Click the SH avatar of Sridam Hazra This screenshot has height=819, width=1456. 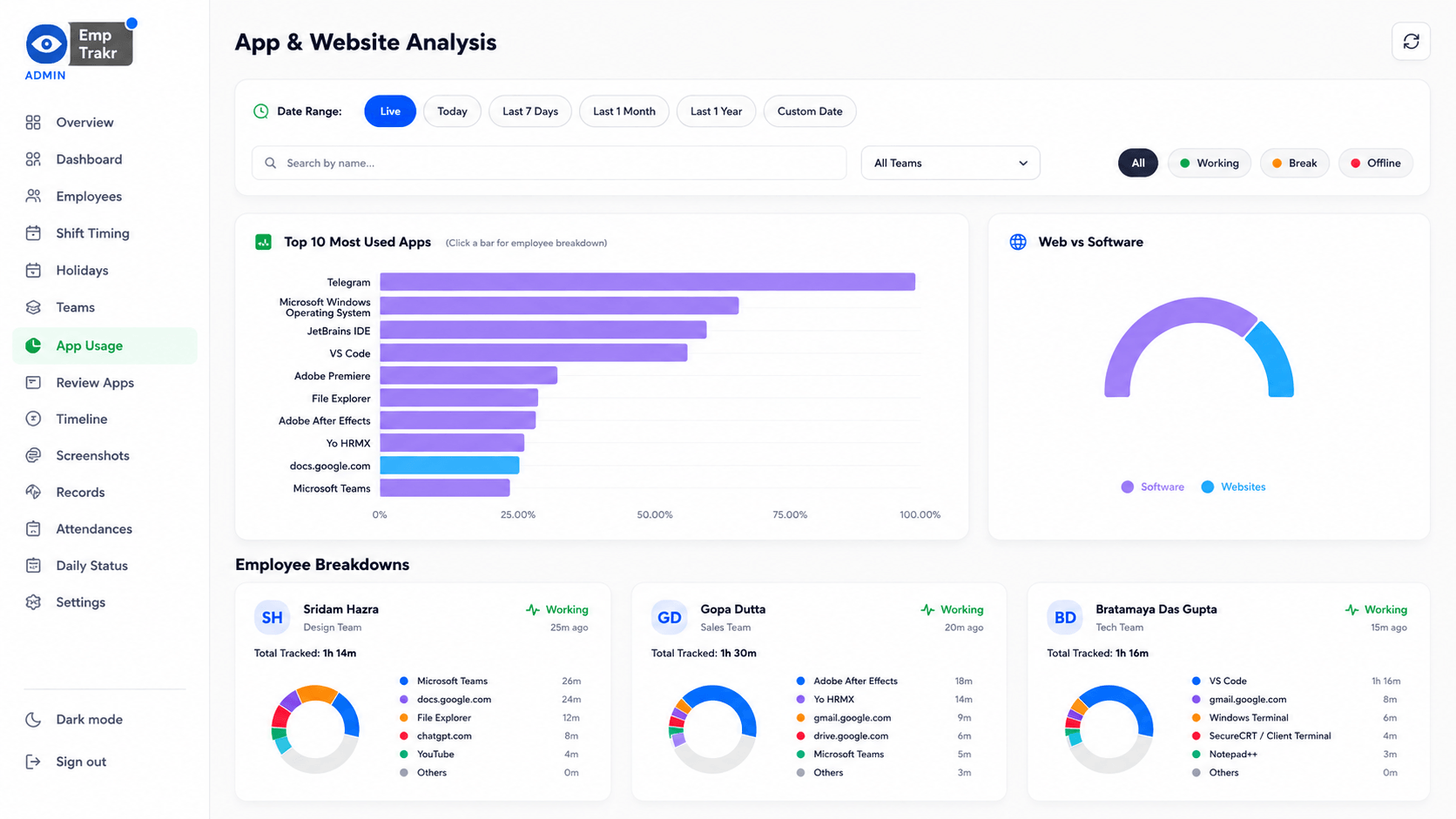pos(272,617)
